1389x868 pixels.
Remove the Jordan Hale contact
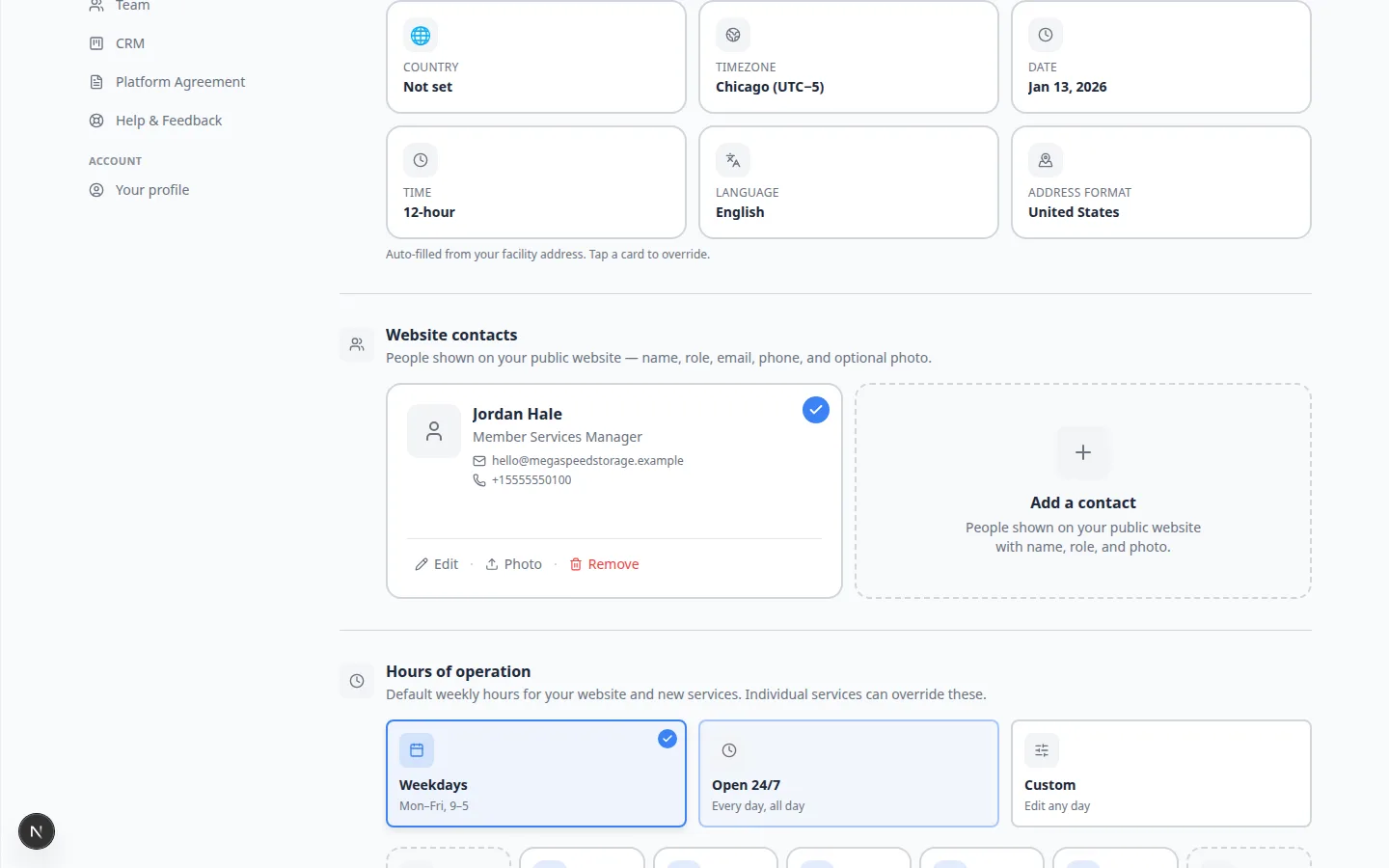[604, 564]
